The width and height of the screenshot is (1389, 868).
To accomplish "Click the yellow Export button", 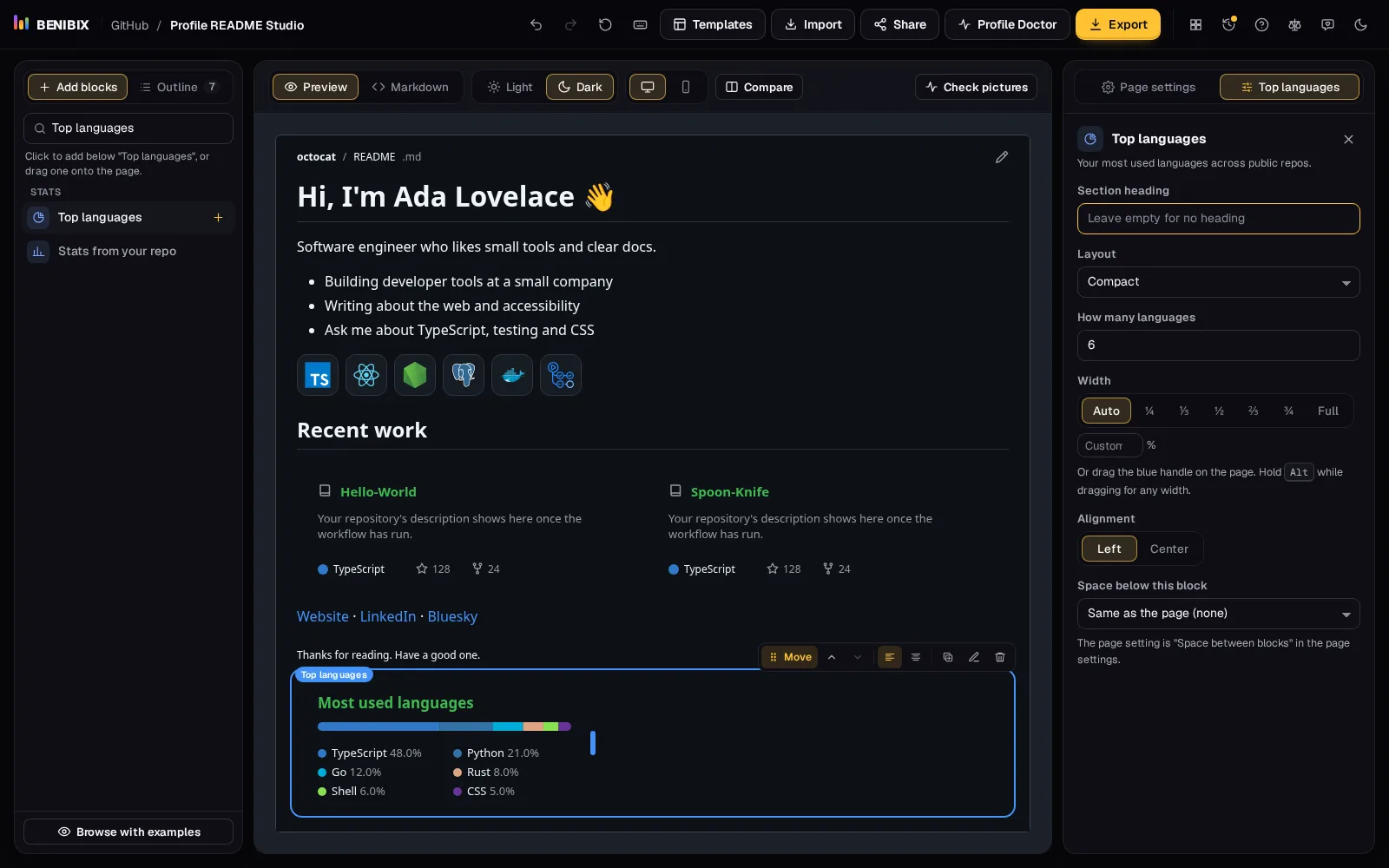I will point(1118,24).
